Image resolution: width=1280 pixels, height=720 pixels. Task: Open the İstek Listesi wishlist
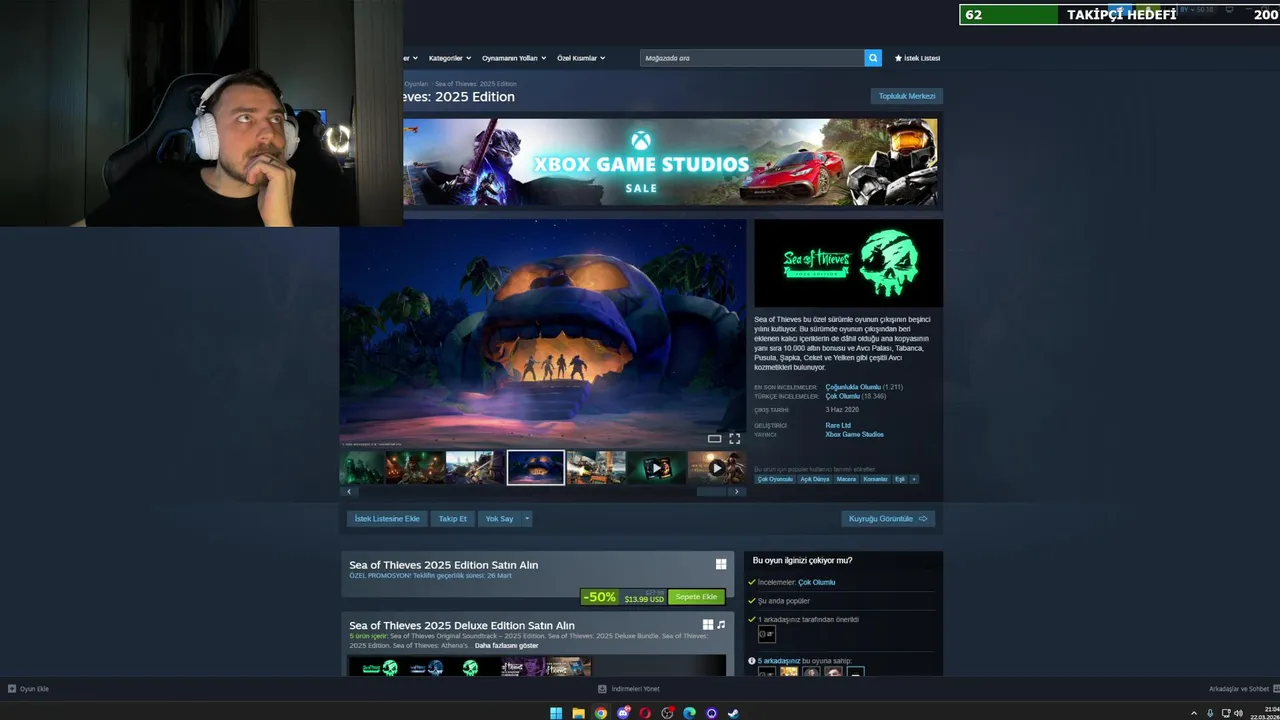point(917,58)
